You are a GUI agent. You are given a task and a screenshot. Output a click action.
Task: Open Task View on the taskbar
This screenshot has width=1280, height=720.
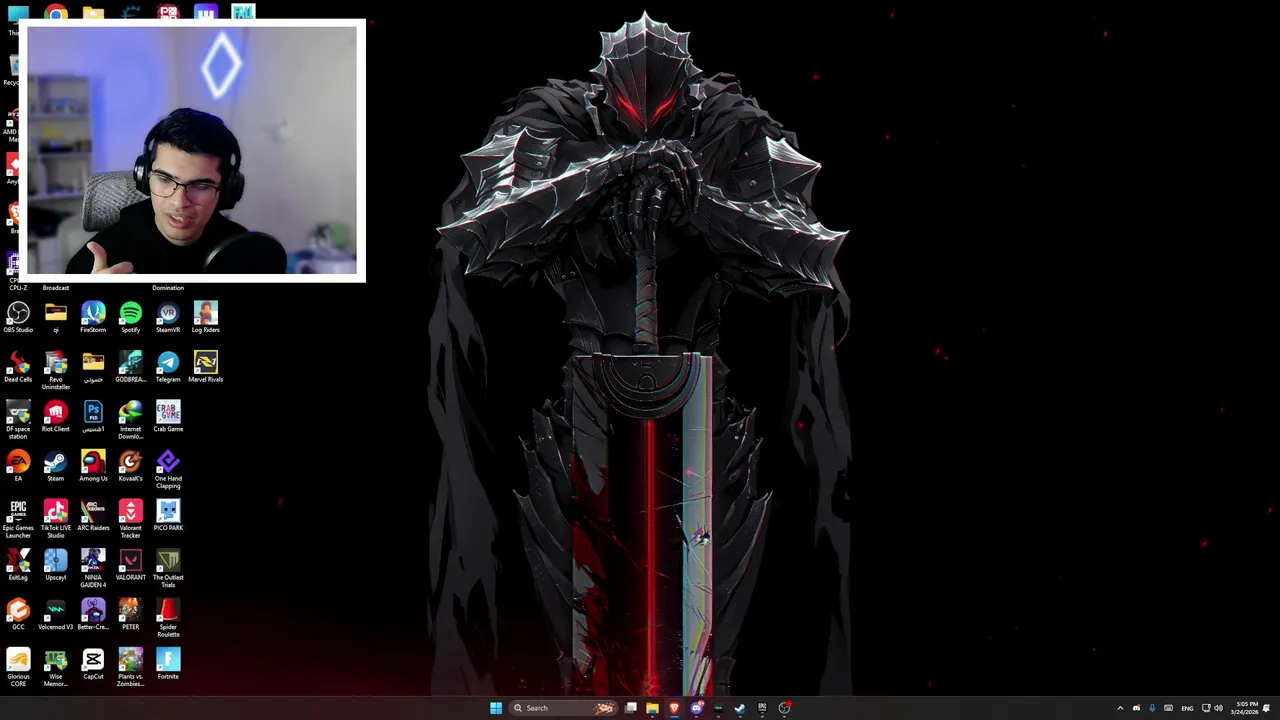631,708
